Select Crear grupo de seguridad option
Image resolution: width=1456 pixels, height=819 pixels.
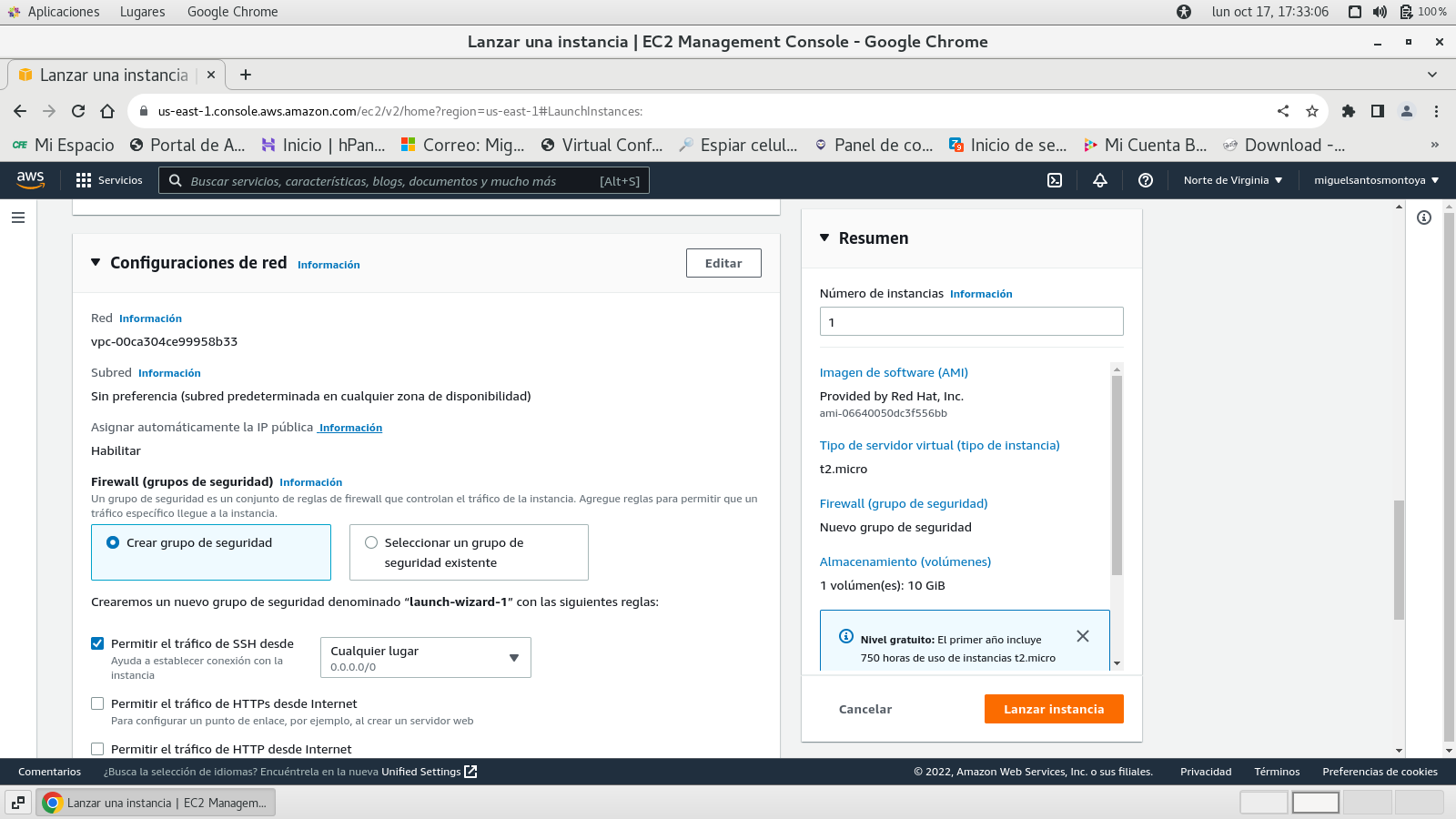tap(114, 542)
